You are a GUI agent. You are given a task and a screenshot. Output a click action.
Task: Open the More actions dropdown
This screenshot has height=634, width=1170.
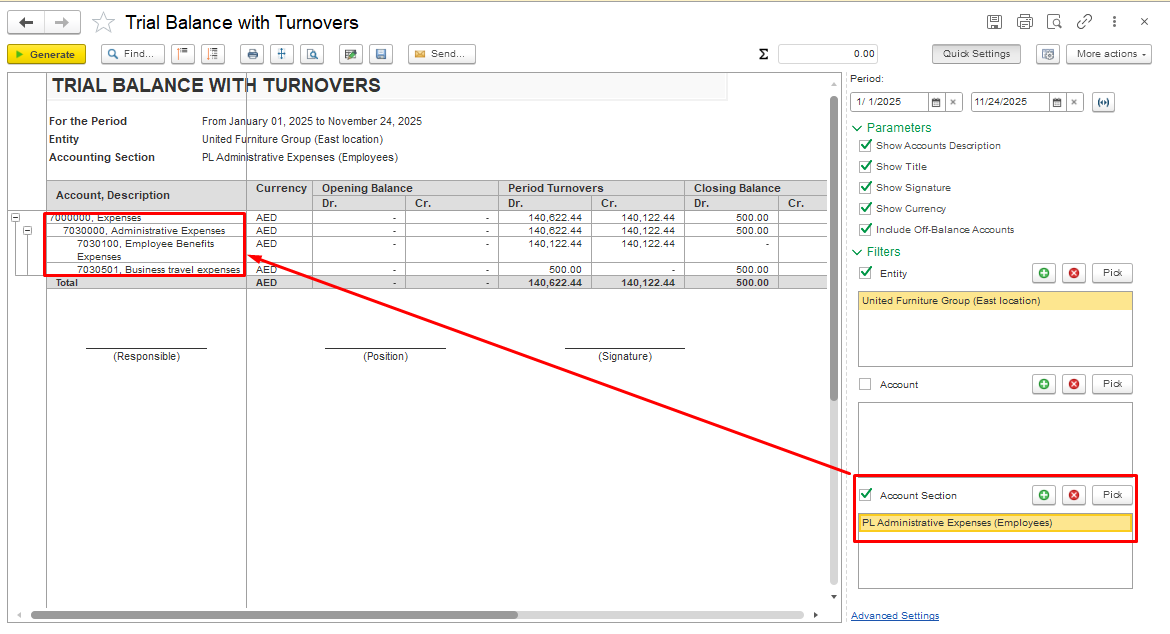(x=1108, y=54)
